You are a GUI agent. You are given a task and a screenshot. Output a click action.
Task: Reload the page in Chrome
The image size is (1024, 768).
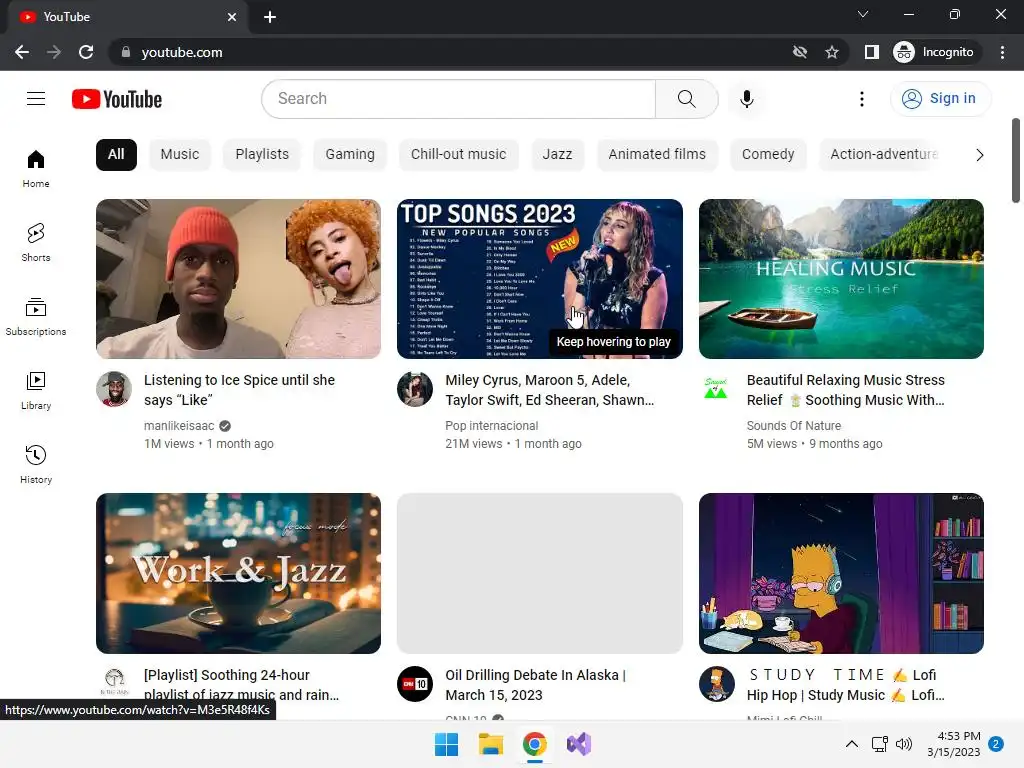pyautogui.click(x=86, y=52)
